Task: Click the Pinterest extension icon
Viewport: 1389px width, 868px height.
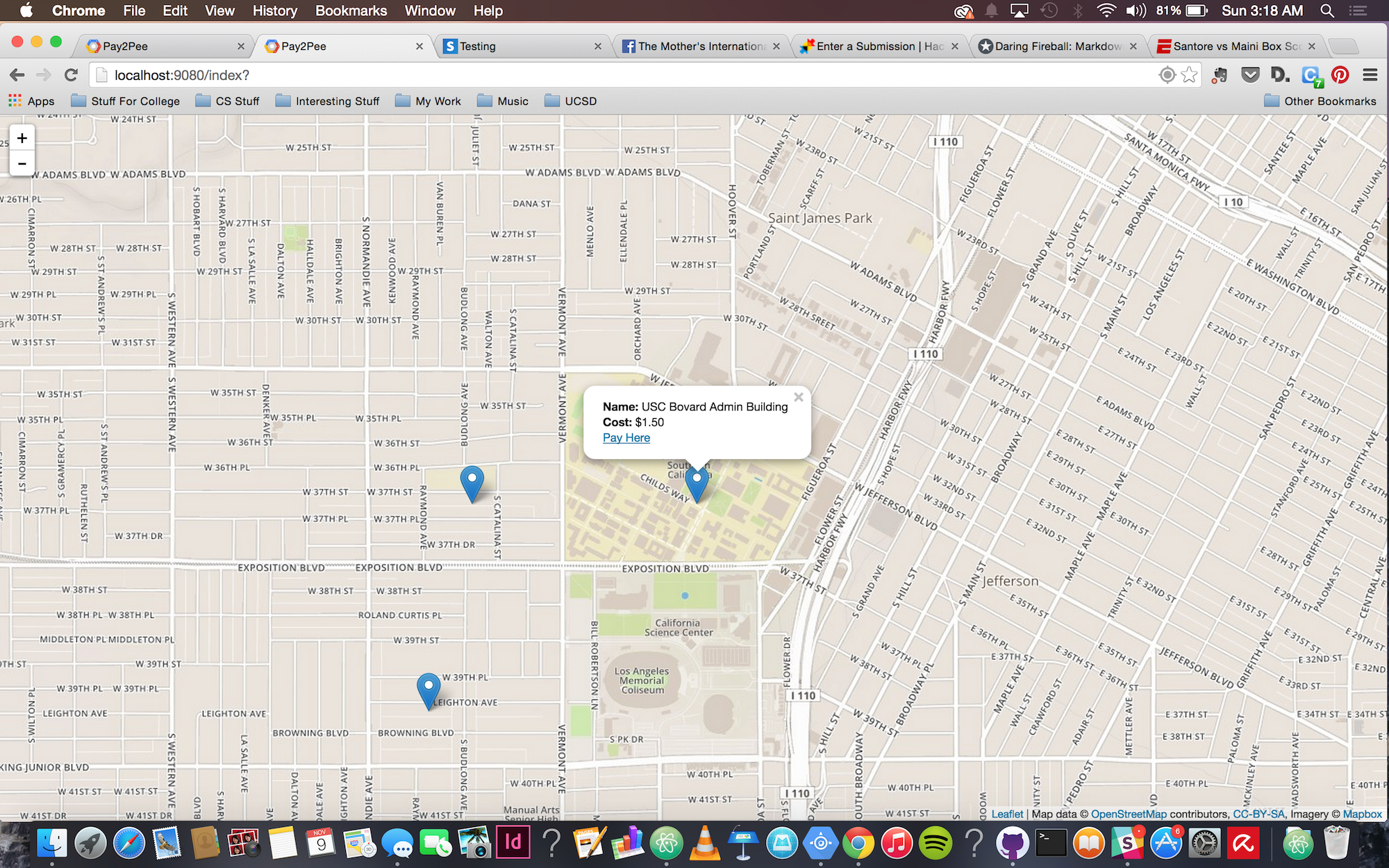Action: tap(1340, 75)
